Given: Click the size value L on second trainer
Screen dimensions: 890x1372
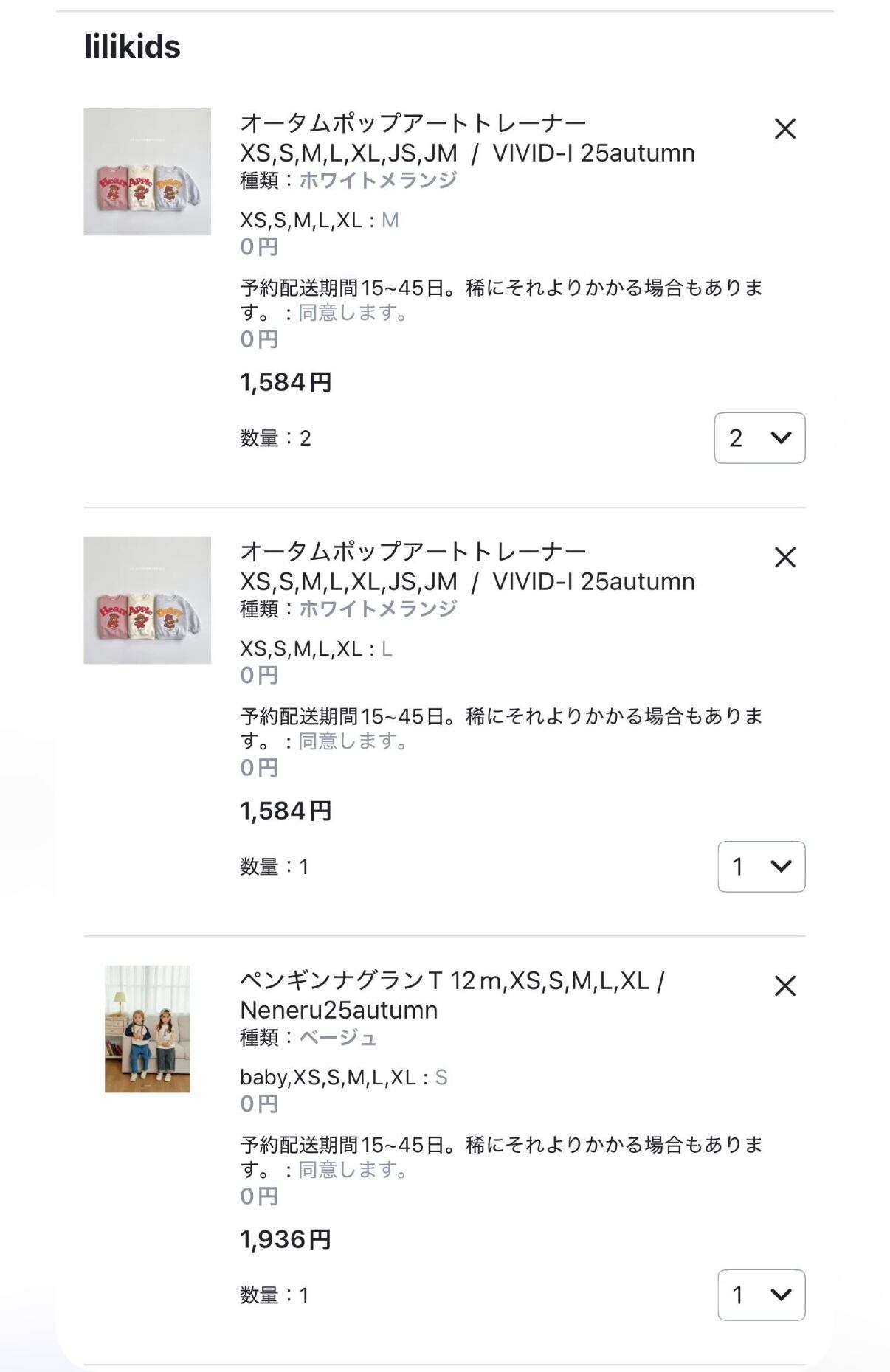Looking at the screenshot, I should tap(387, 649).
